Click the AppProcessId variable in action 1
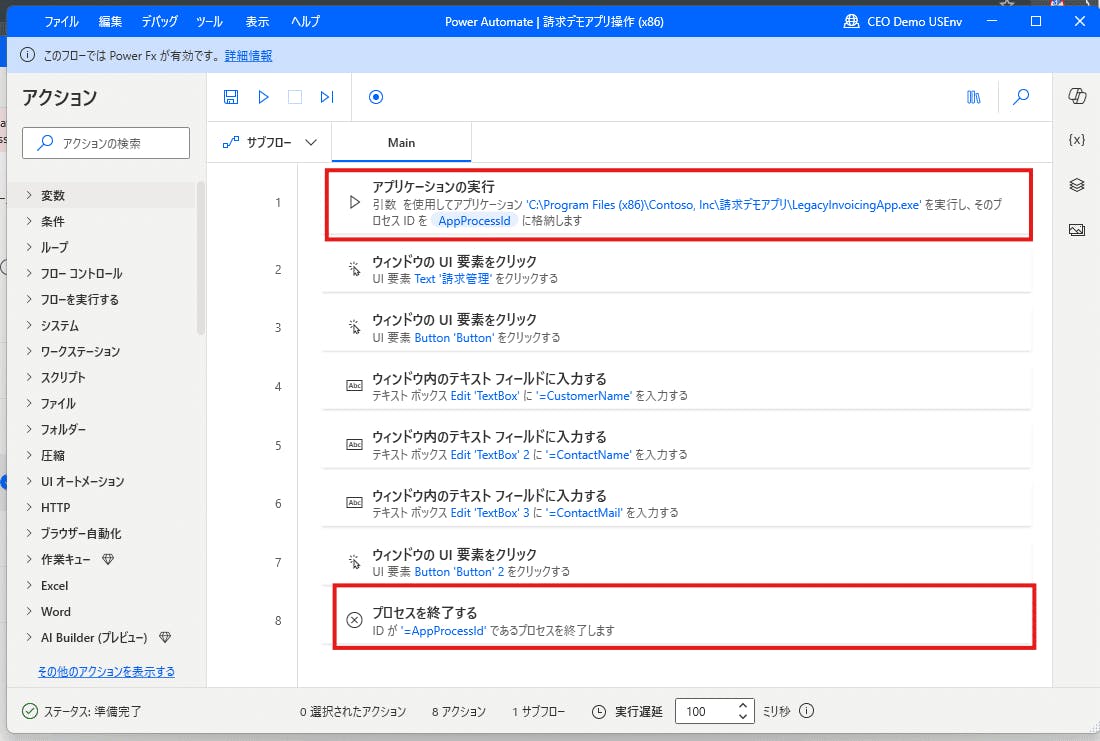1100x741 pixels. point(474,220)
